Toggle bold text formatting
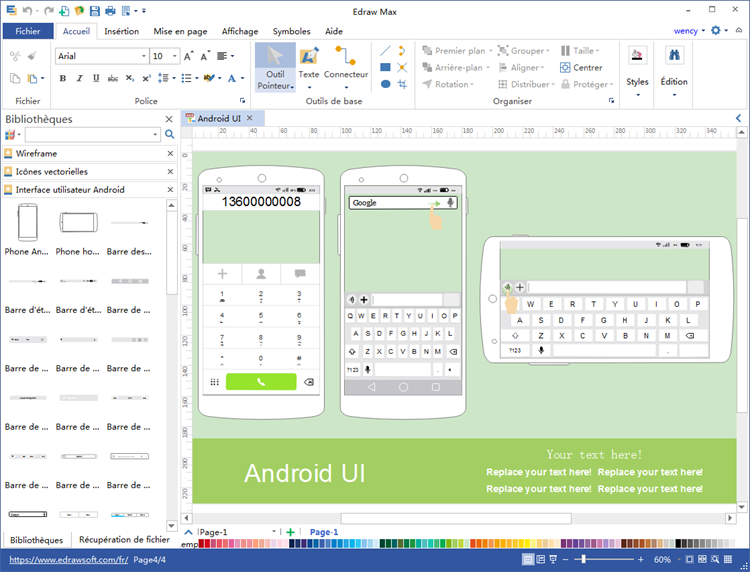Screen dimensions: 750x572 [x=62, y=78]
